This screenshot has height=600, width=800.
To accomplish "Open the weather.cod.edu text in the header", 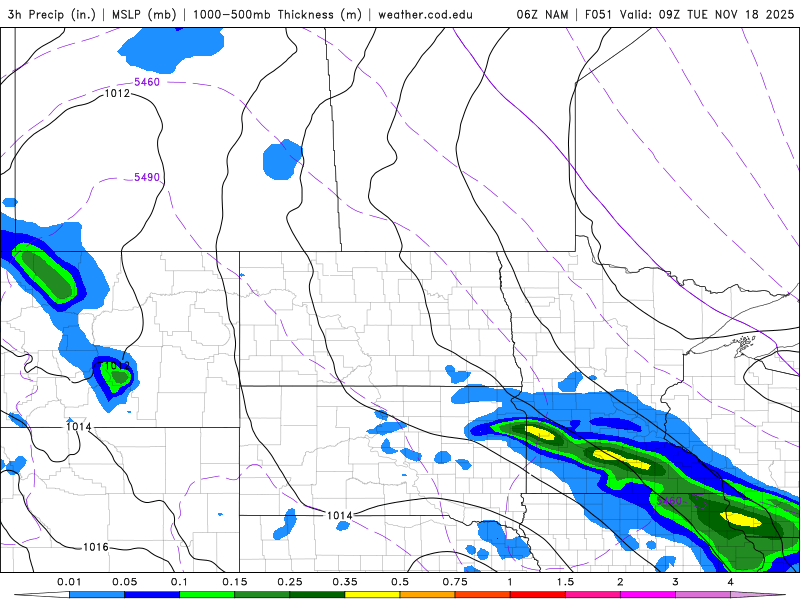I will click(425, 14).
